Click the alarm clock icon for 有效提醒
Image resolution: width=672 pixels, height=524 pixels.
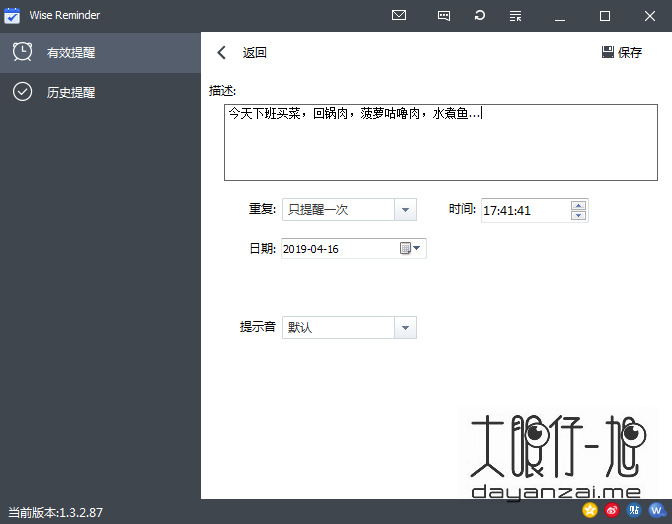pos(22,52)
